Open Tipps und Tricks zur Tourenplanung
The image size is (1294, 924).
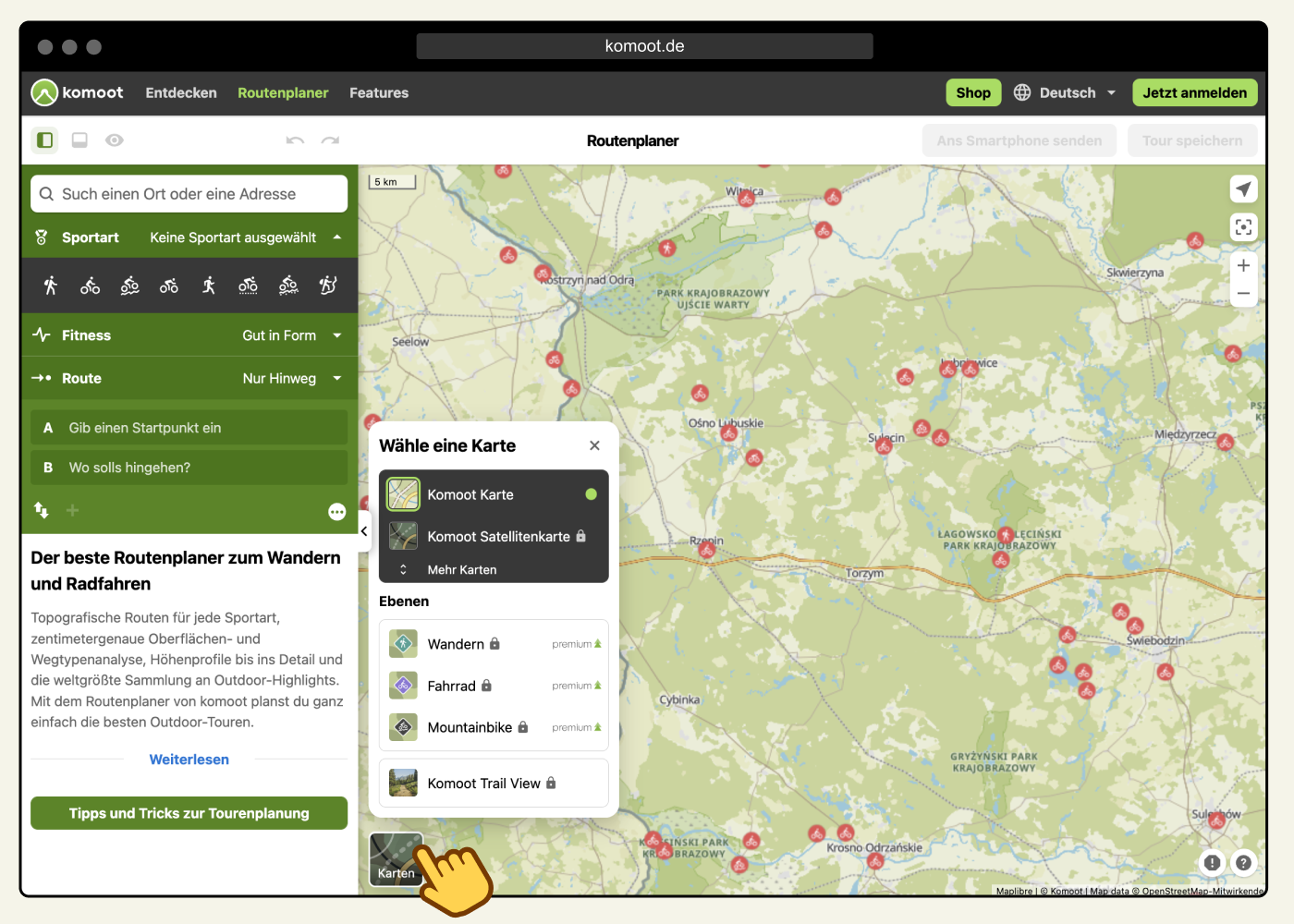pyautogui.click(x=189, y=813)
